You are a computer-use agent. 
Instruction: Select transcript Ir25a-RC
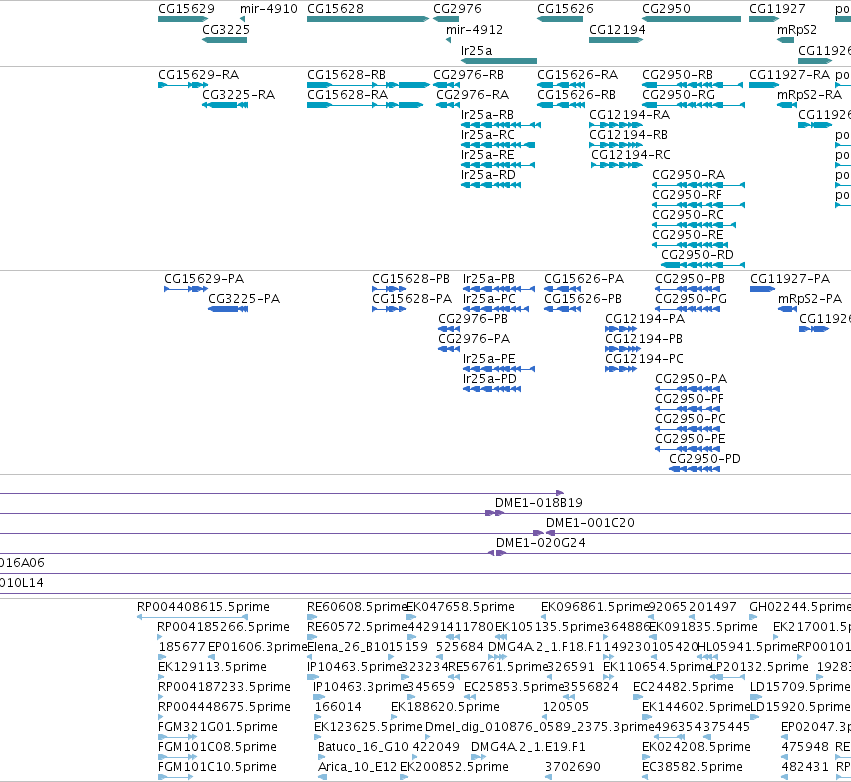[x=487, y=135]
